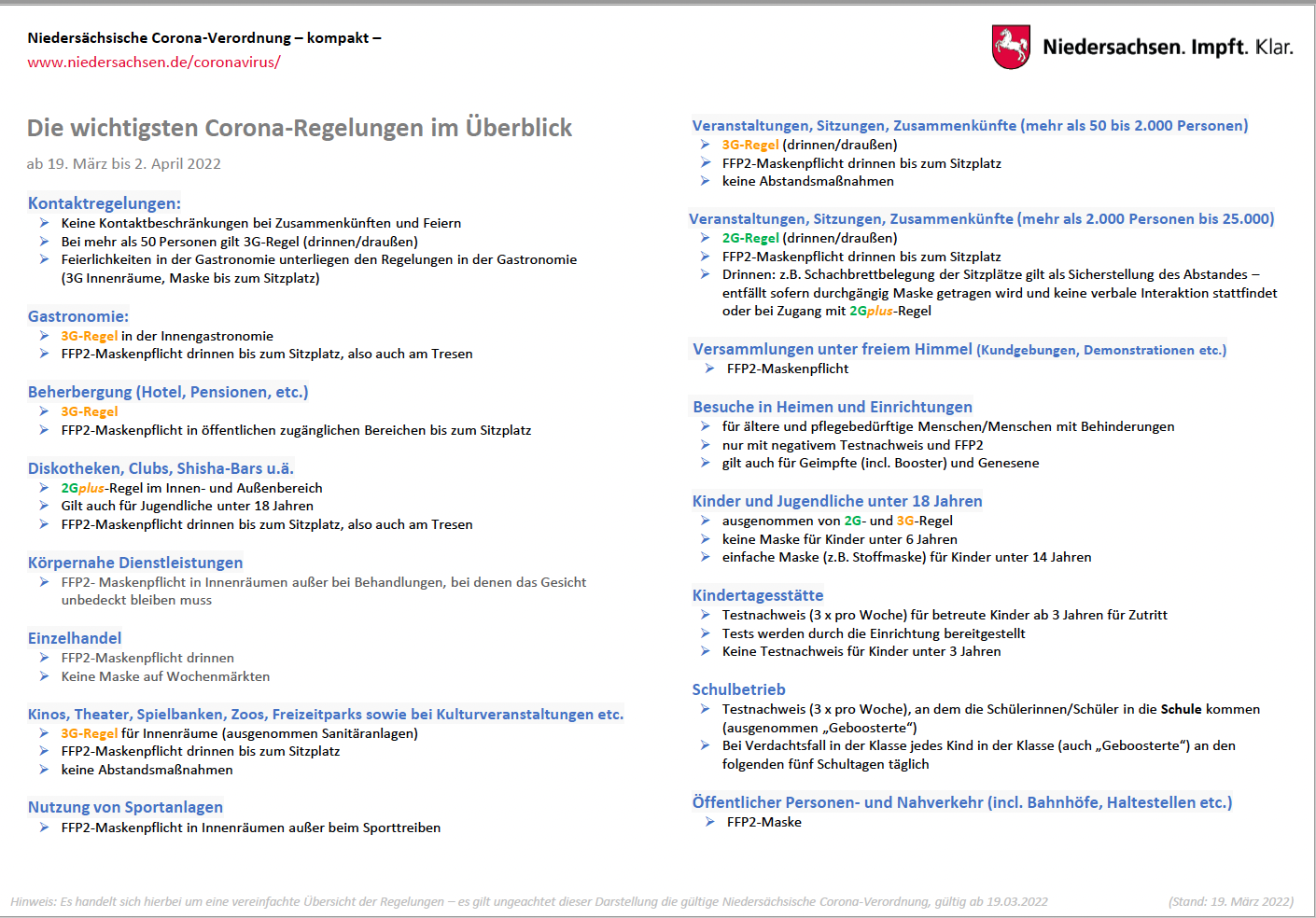Click the 'Niedersachsen. Impft. Klar.' slogan text
The width and height of the screenshot is (1316, 918).
point(1168,47)
